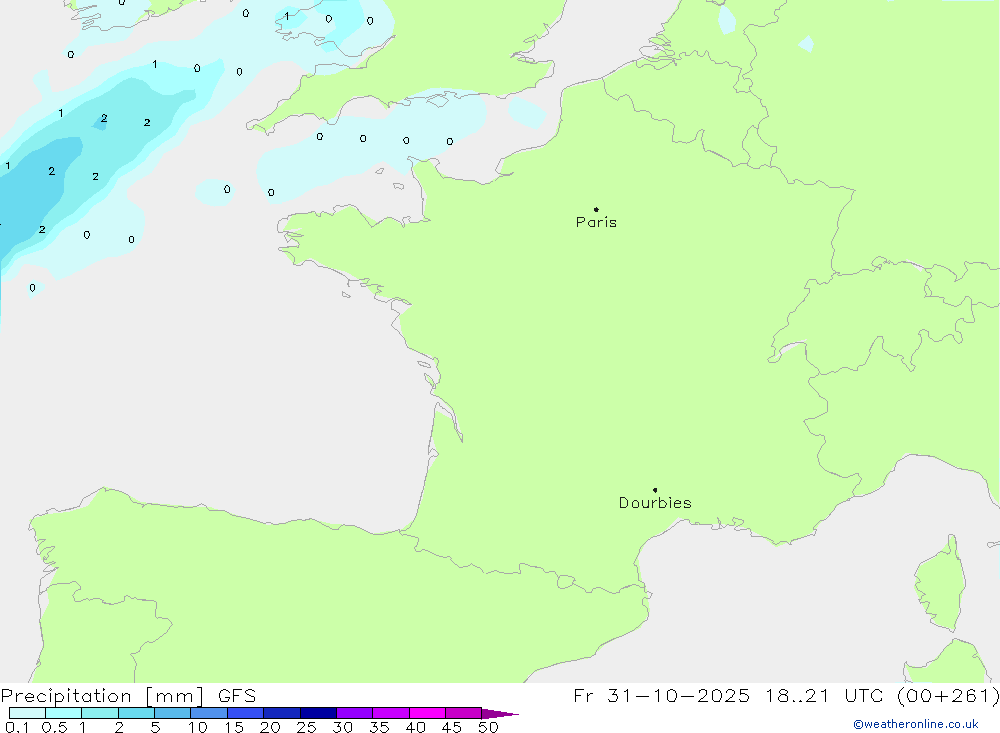
Task: Click the purple arrow tip above 50 mm
Action: 500,713
